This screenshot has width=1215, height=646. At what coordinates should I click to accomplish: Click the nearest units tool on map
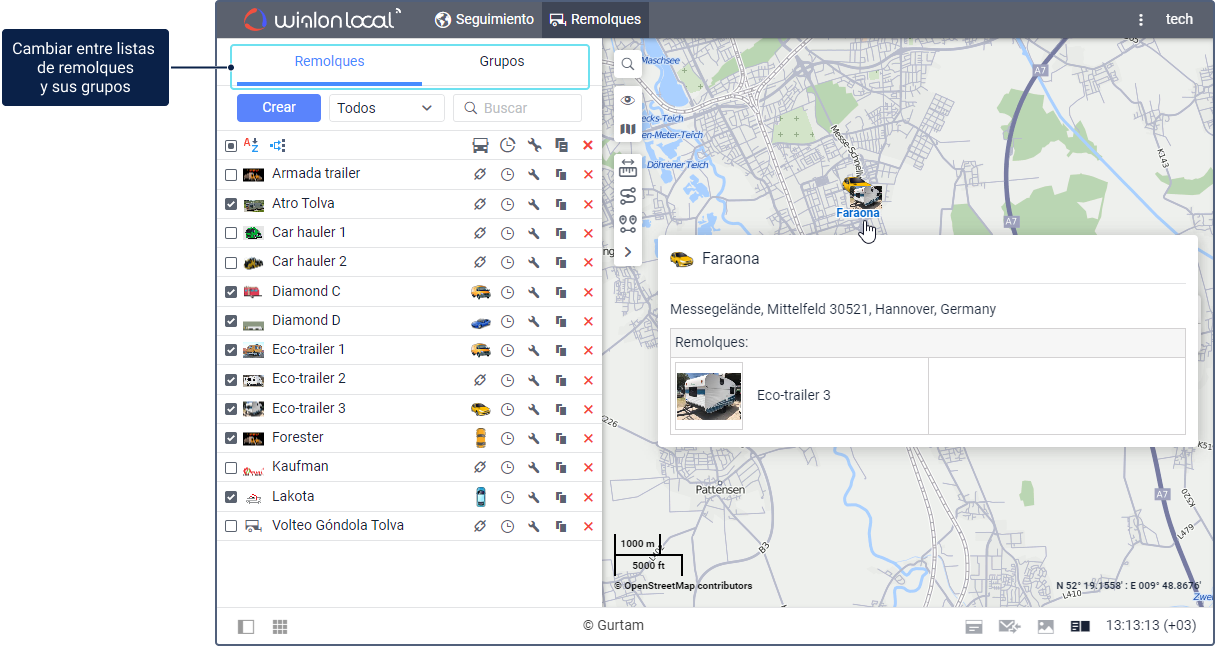(628, 224)
